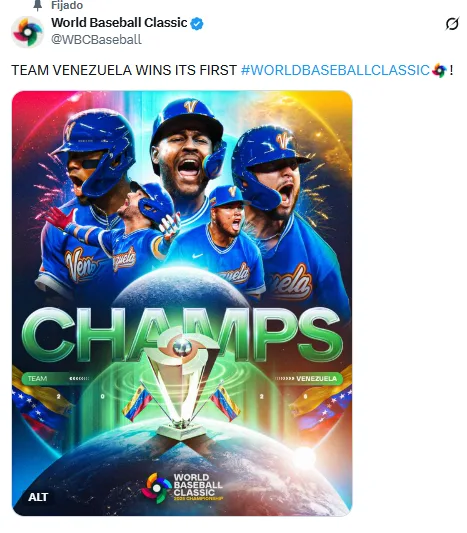
Task: Click the pin icon beside Fijado
Action: tap(38, 5)
